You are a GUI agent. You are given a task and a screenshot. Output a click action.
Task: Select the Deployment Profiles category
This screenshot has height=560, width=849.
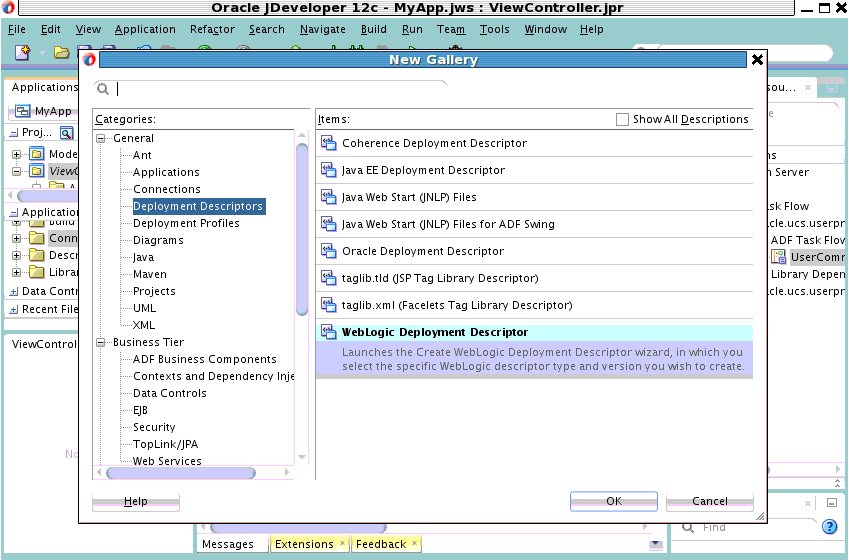pyautogui.click(x=186, y=223)
